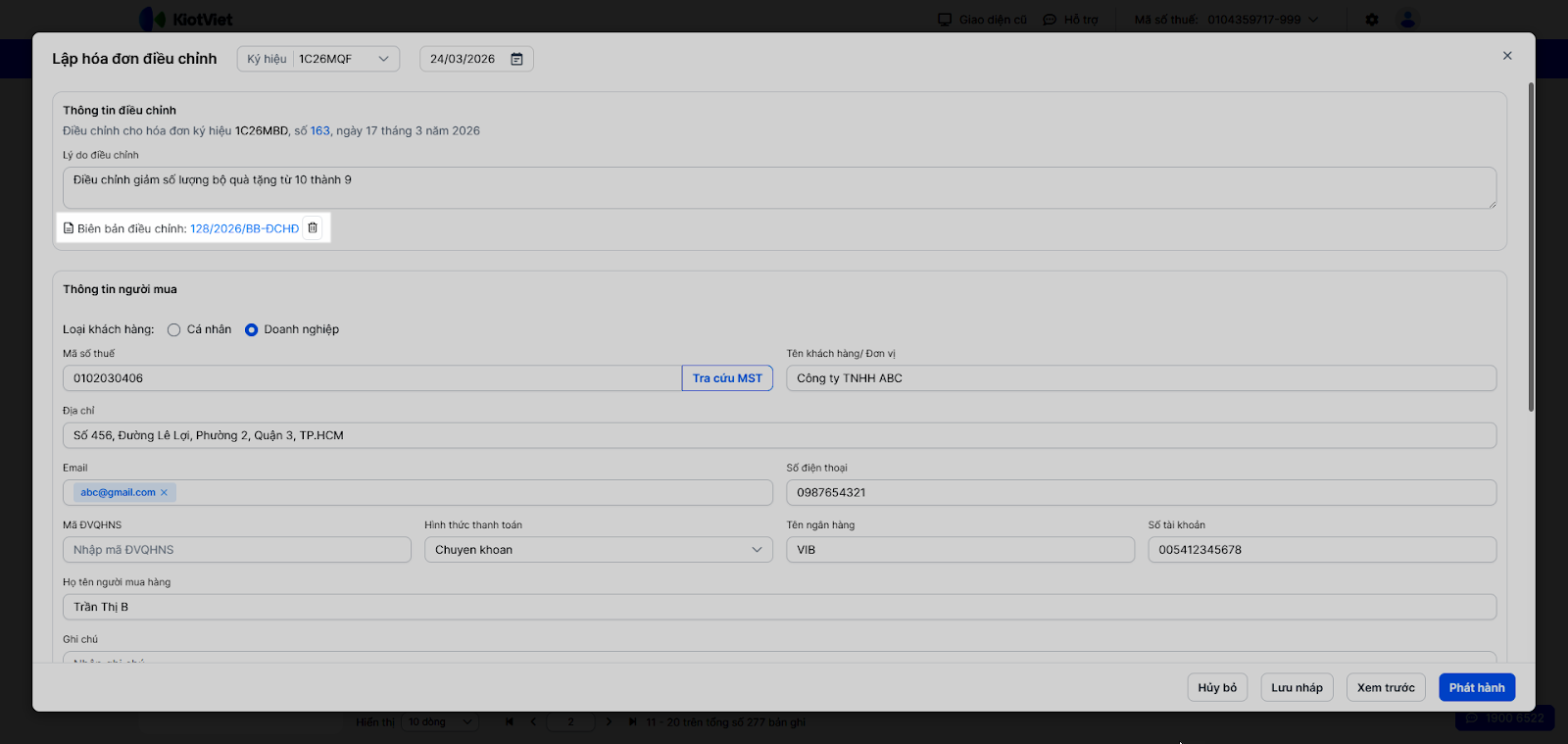Select the Doanh nghiệp customer type
This screenshot has height=744, width=1568.
coord(252,330)
